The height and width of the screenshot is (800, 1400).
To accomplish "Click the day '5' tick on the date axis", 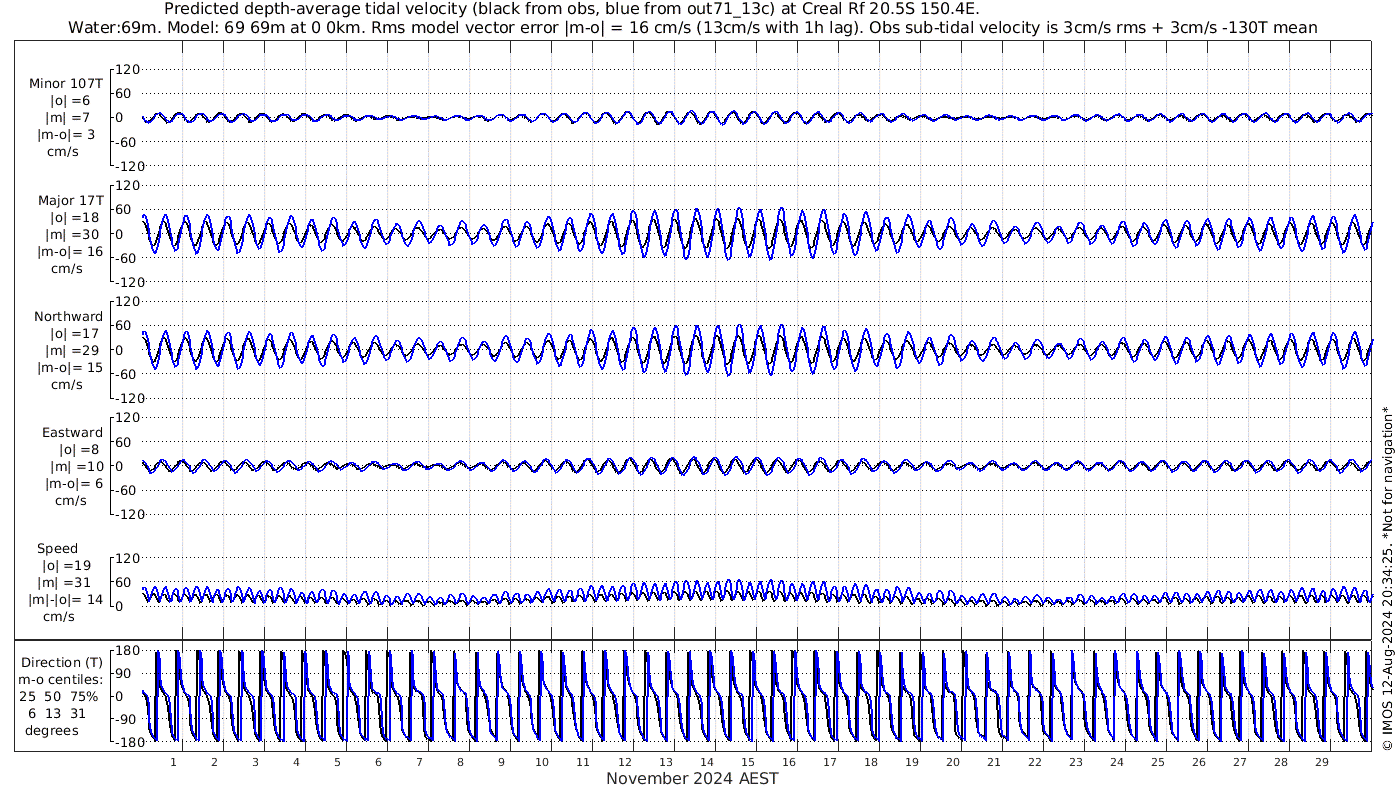I will click(x=337, y=762).
